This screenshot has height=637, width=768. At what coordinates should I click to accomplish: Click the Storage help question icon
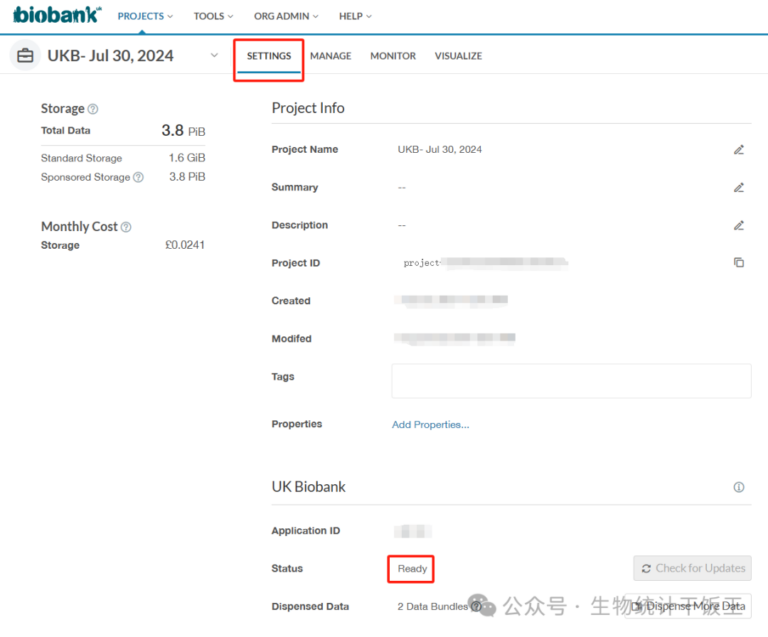click(93, 109)
